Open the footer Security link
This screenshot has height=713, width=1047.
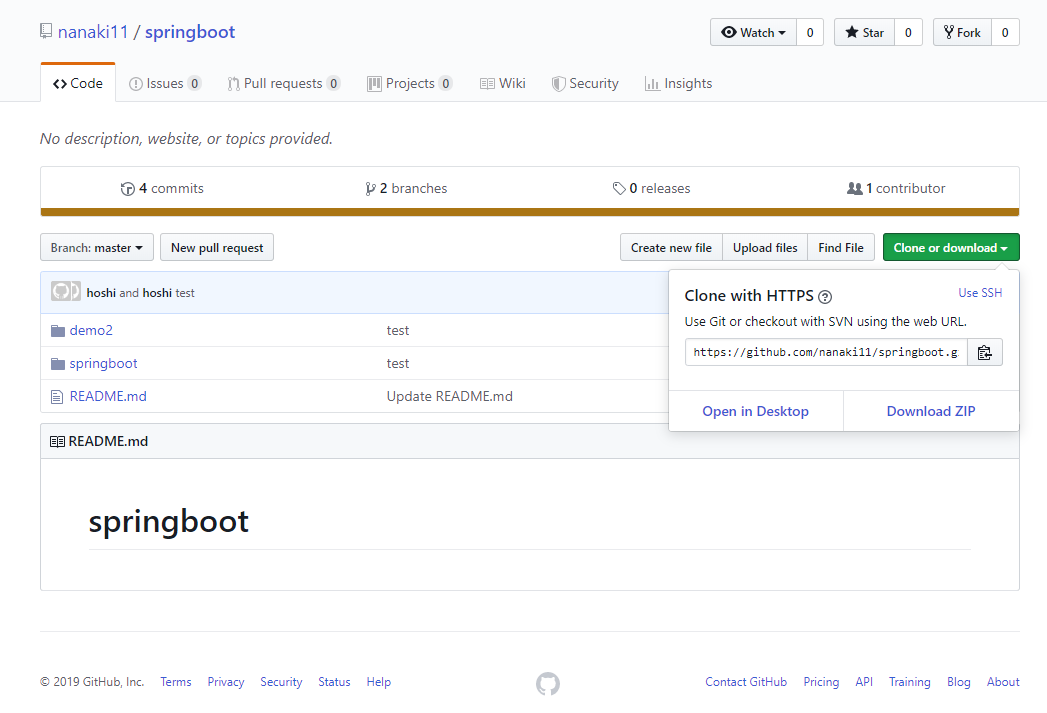pyautogui.click(x=281, y=682)
